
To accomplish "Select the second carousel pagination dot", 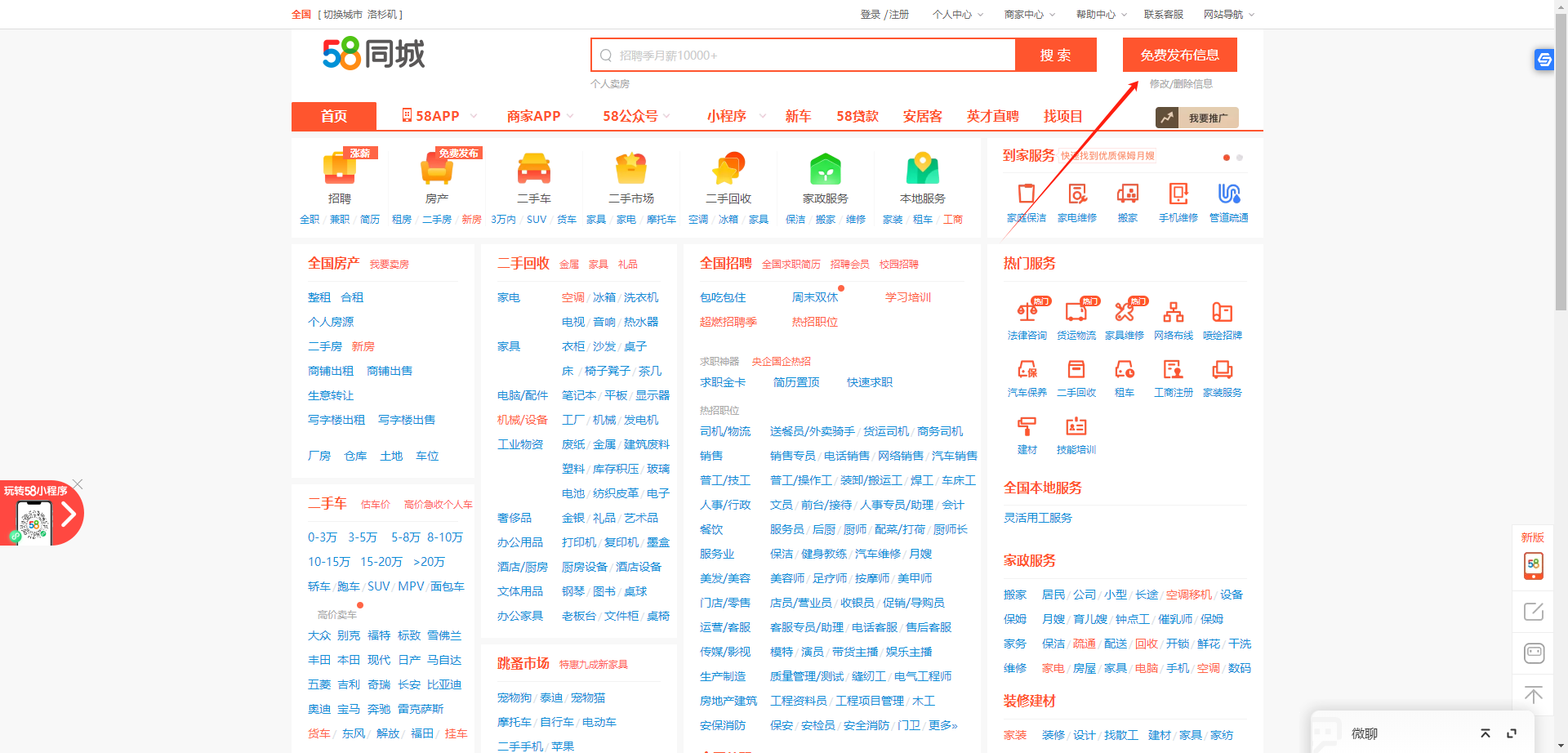I will (1239, 157).
